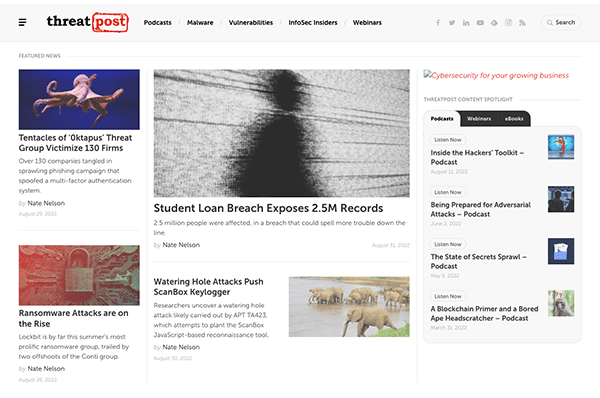Open the Podcasts navigation item
Viewport: 600px width, 398px height.
[x=158, y=23]
